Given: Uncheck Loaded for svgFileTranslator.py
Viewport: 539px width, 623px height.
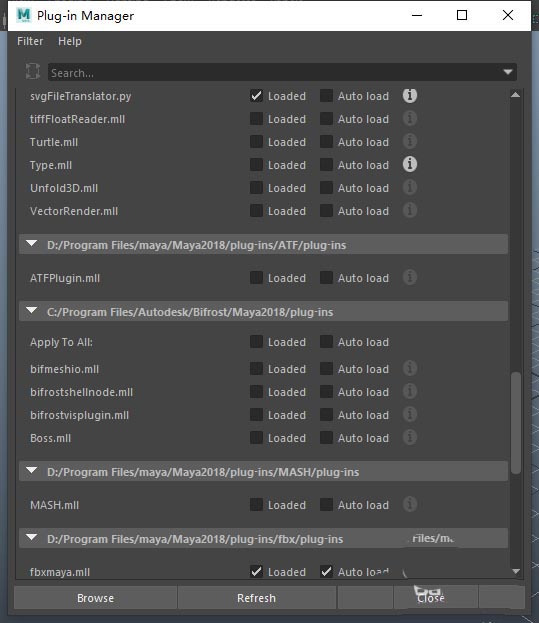Looking at the screenshot, I should (x=256, y=96).
